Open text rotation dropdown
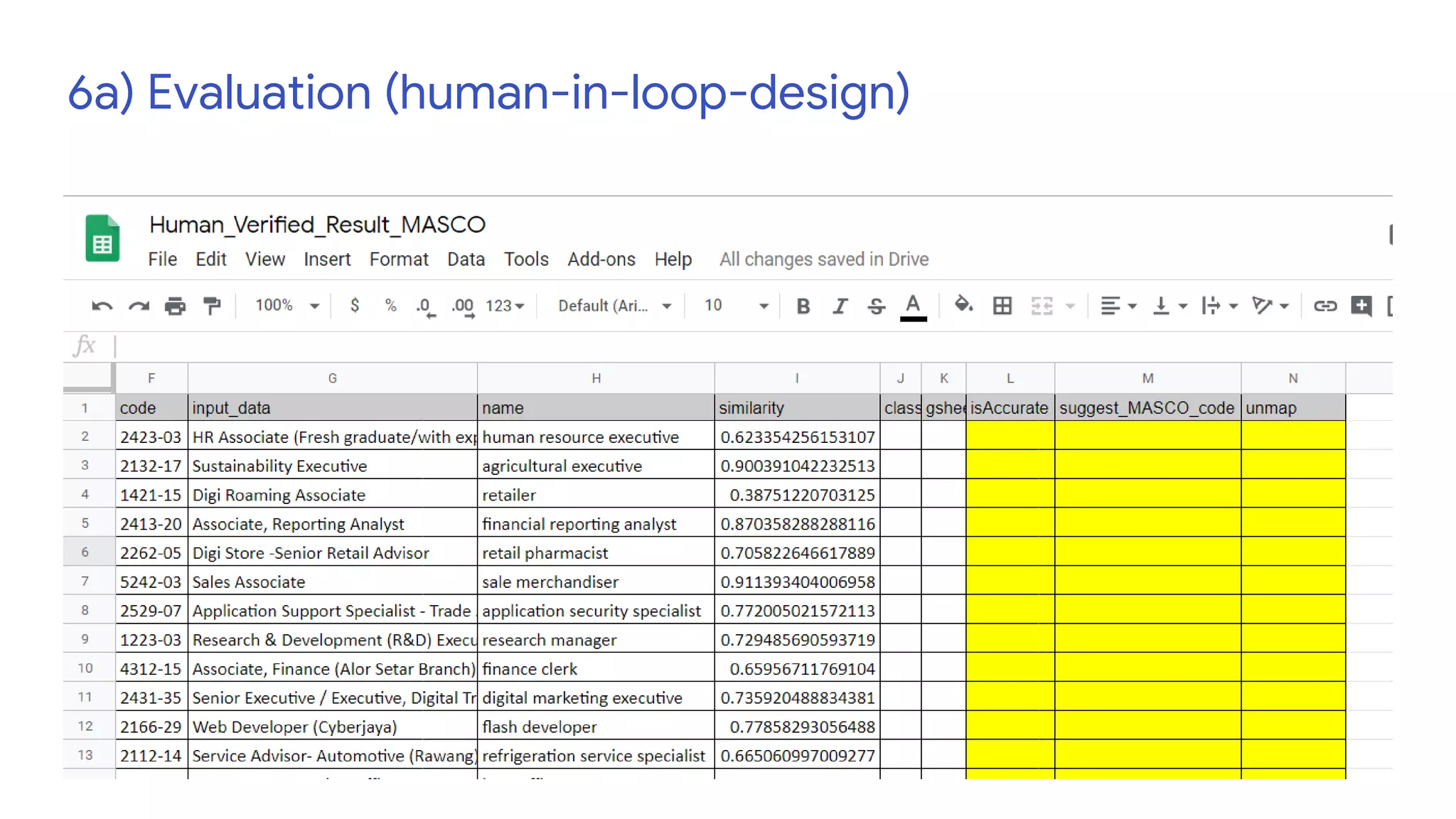 tap(1270, 306)
